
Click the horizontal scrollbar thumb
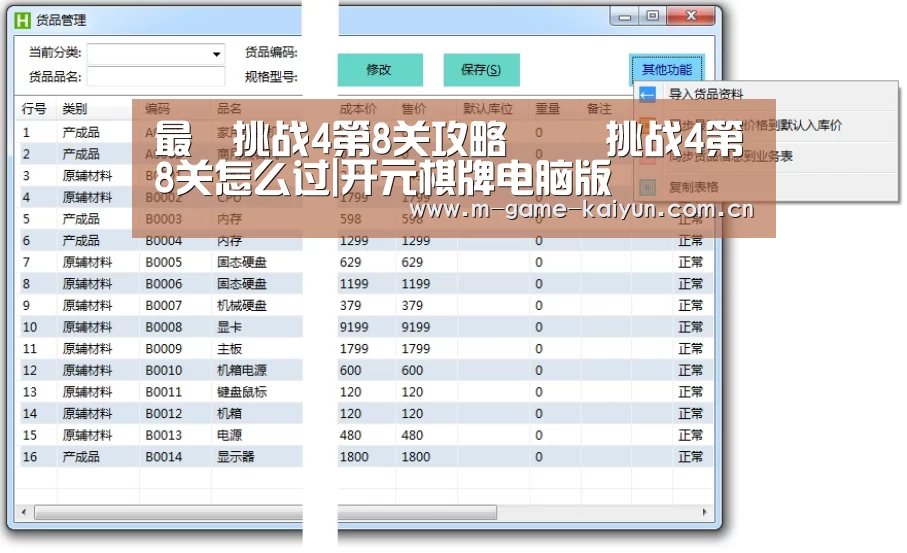tap(266, 512)
